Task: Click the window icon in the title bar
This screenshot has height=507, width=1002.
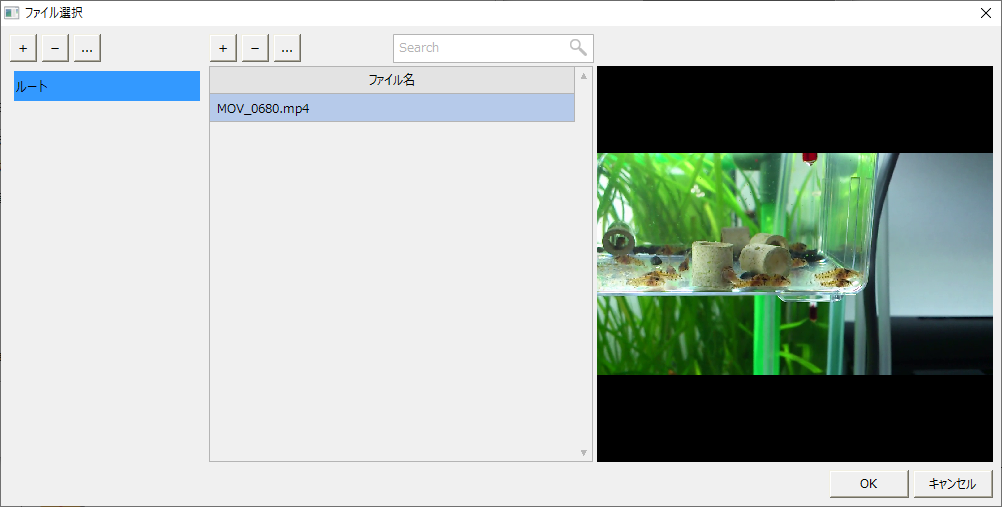Action: [12, 13]
